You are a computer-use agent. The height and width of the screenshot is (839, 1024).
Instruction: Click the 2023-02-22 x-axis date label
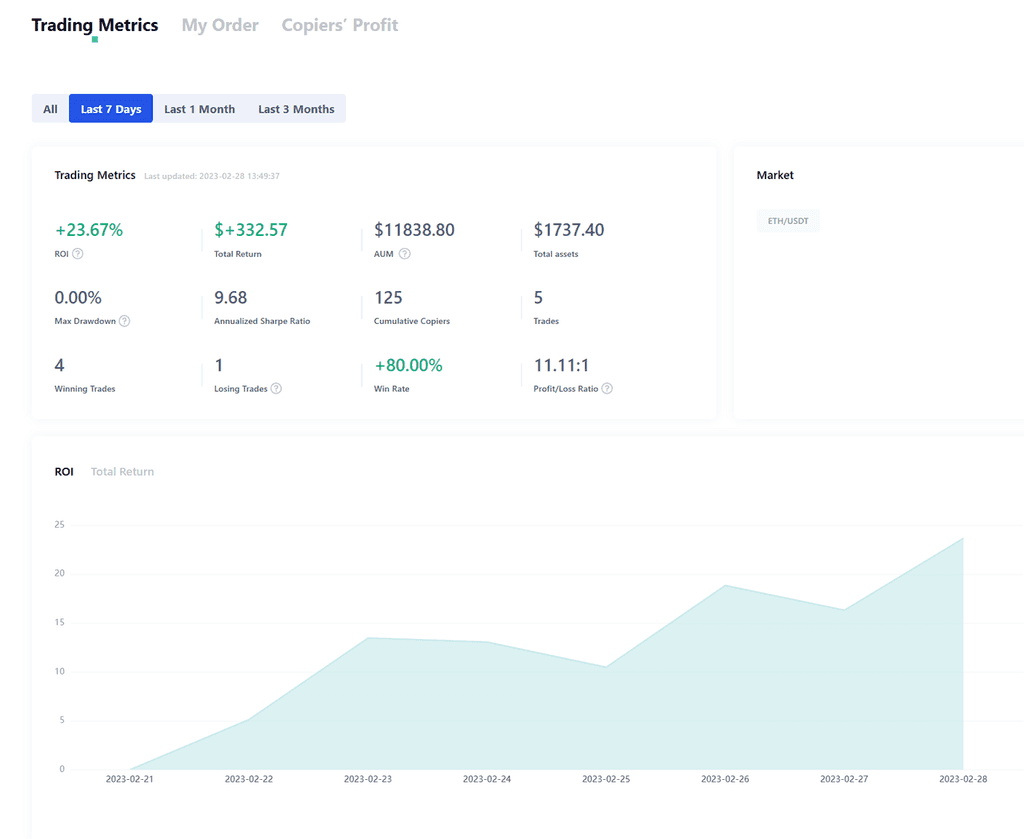[249, 779]
